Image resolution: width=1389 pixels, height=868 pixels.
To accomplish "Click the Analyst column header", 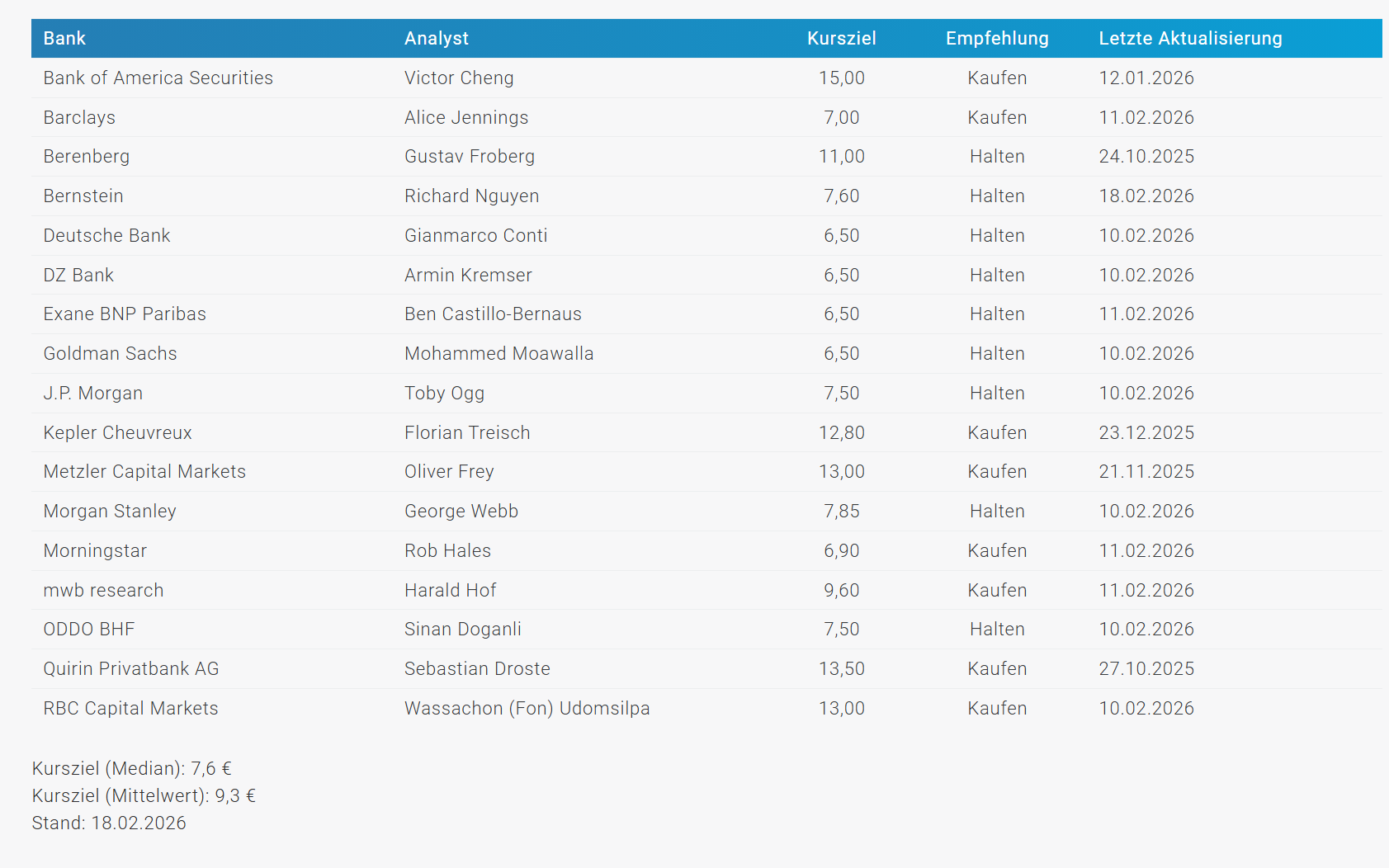I will point(437,39).
